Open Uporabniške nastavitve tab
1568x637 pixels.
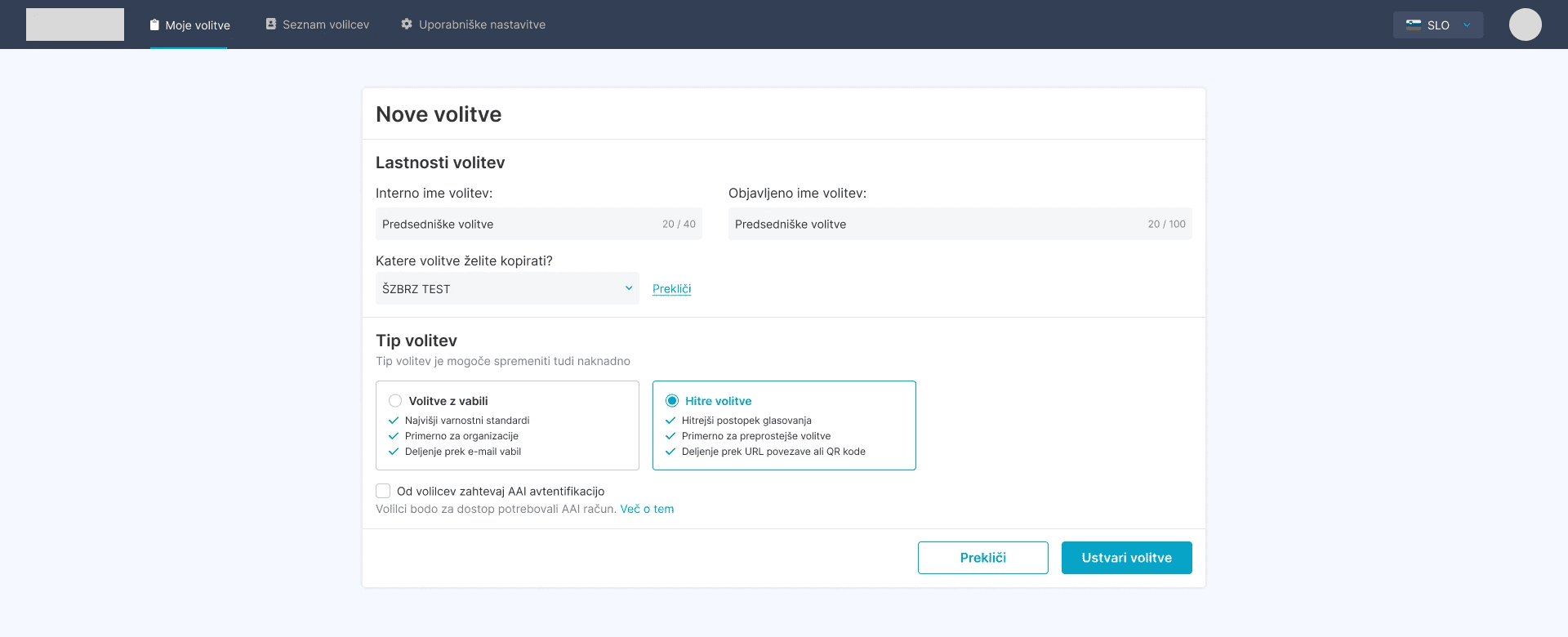(x=473, y=24)
